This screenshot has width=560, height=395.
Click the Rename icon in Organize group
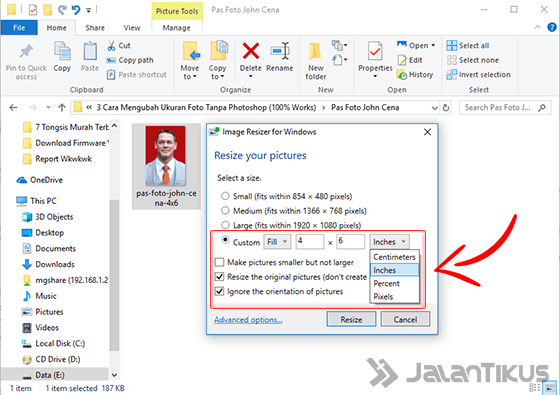pos(280,51)
